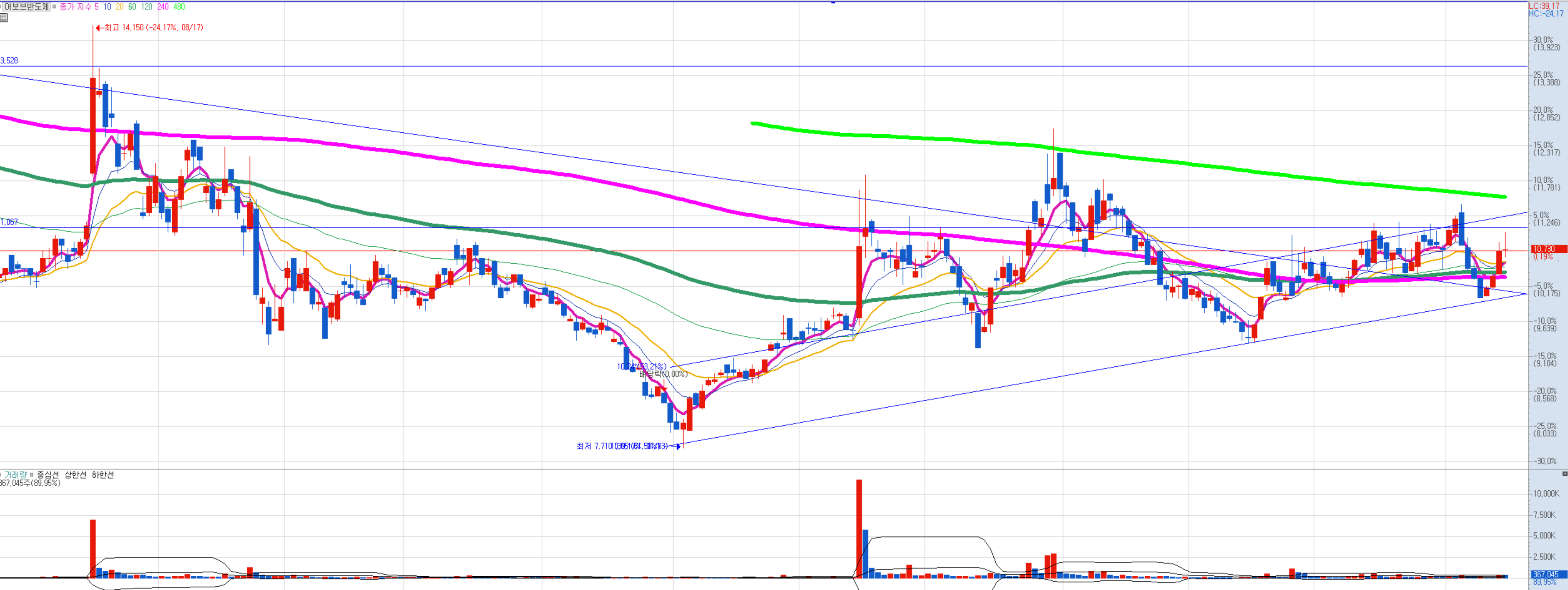1568x590 pixels.
Task: Select the 60-period moving average label
Action: point(132,7)
